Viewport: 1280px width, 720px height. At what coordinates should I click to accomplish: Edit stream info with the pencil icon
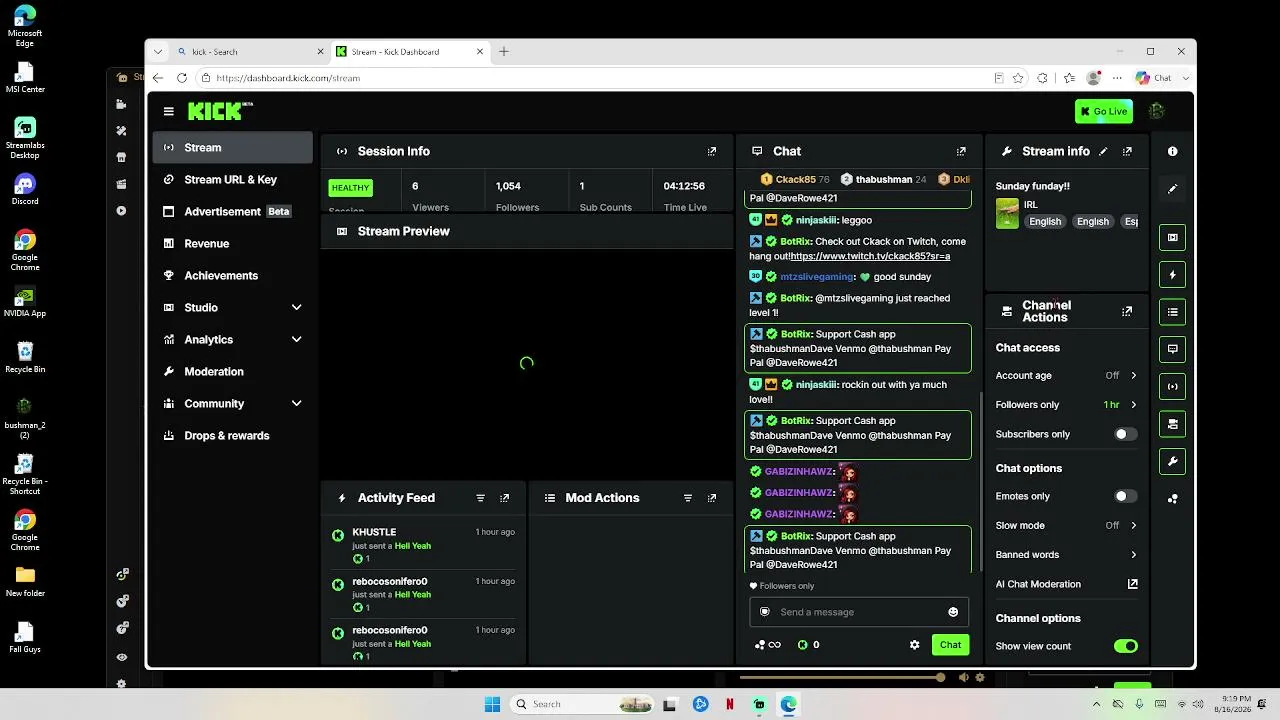(1103, 151)
